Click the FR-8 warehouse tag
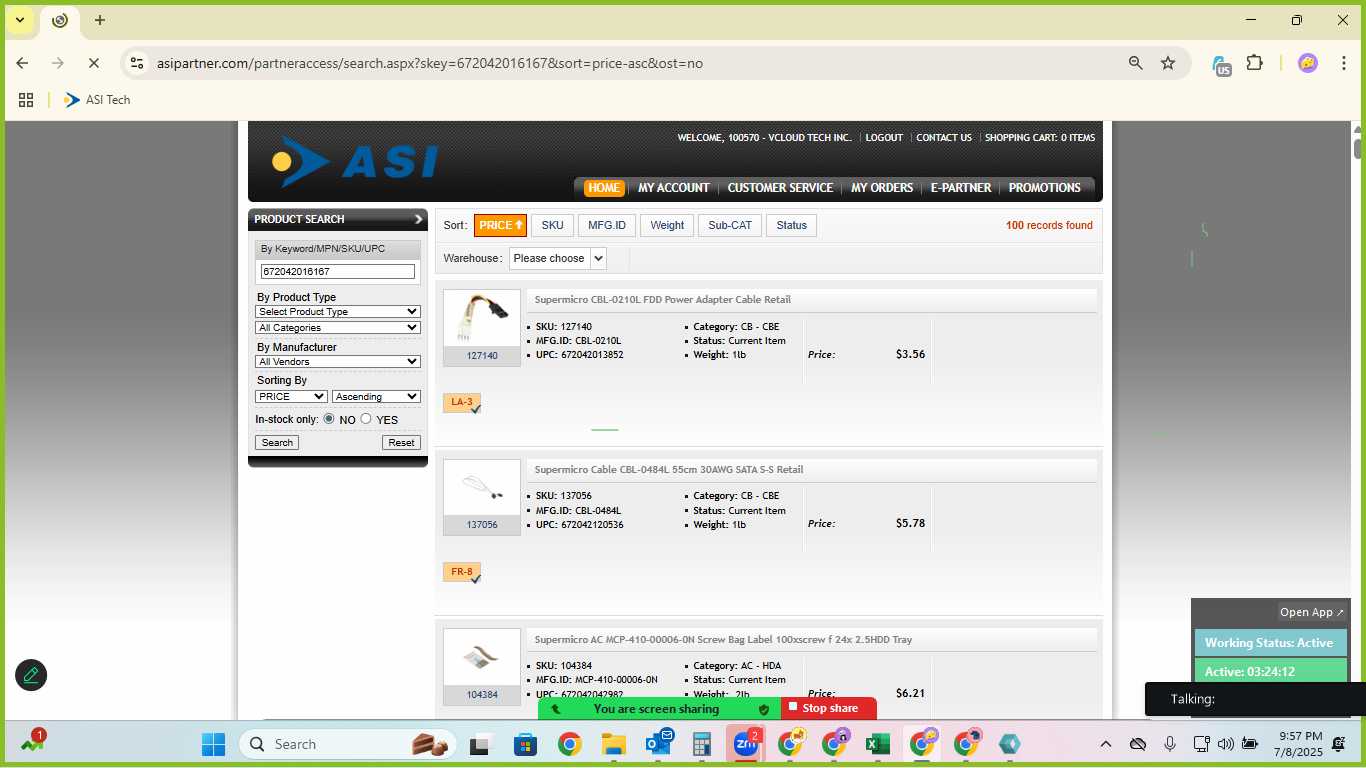This screenshot has width=1366, height=768. click(462, 573)
